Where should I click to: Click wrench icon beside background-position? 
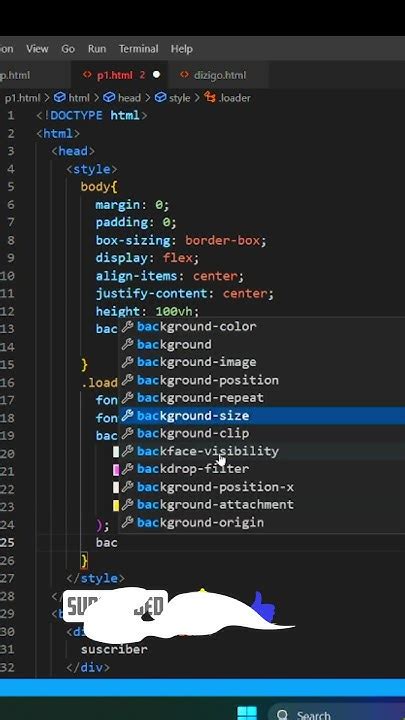[x=128, y=380]
